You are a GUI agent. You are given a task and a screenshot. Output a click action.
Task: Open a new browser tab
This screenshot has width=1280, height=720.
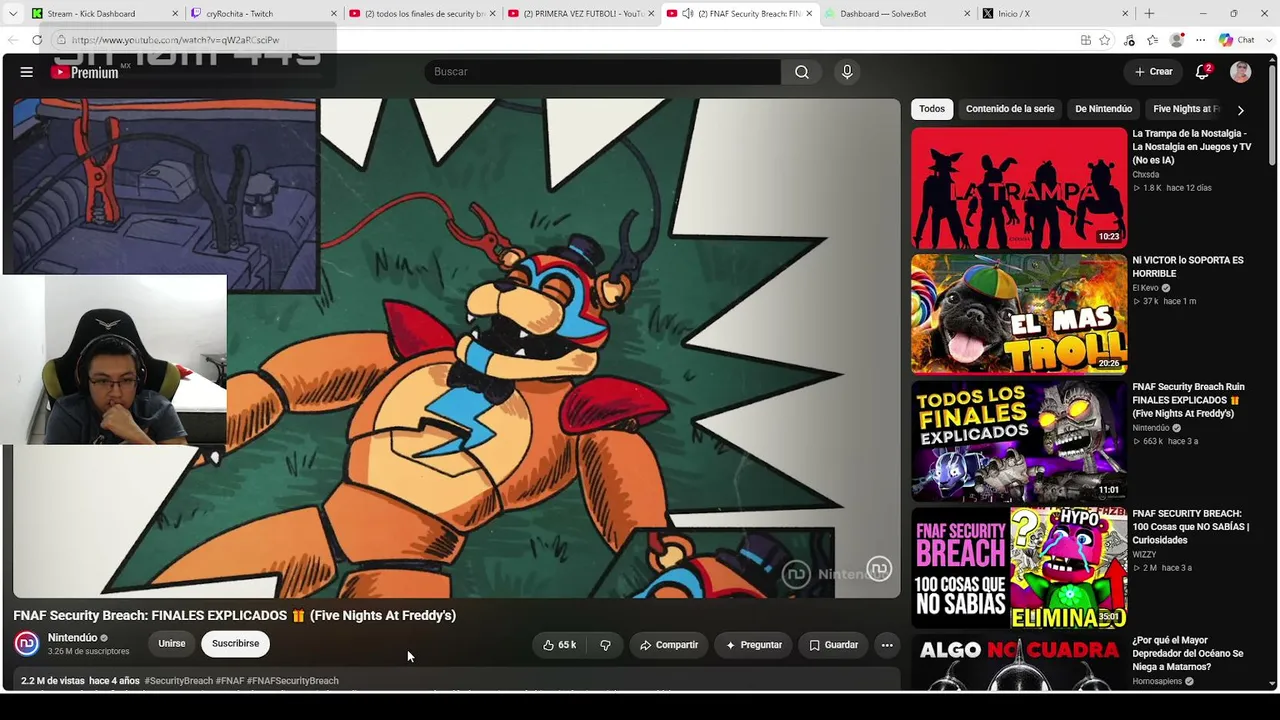pos(1149,14)
